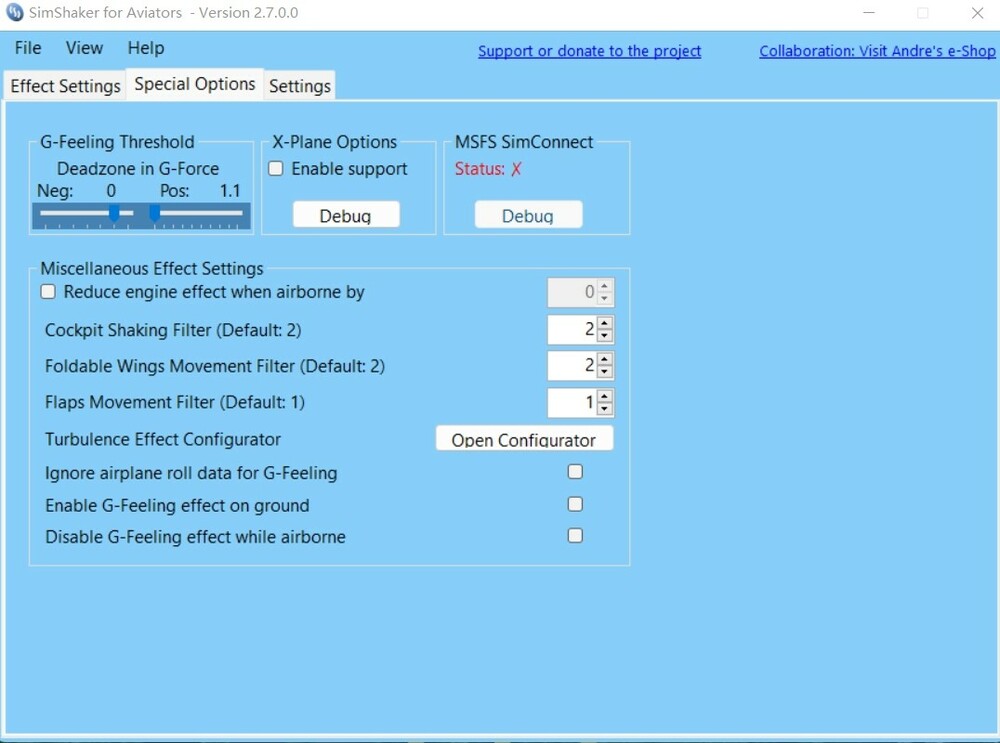Open the Help menu
Viewport: 1000px width, 743px height.
(x=146, y=48)
